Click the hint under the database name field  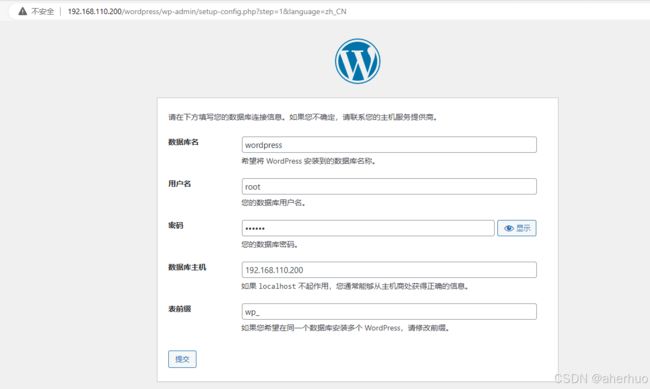(309, 161)
